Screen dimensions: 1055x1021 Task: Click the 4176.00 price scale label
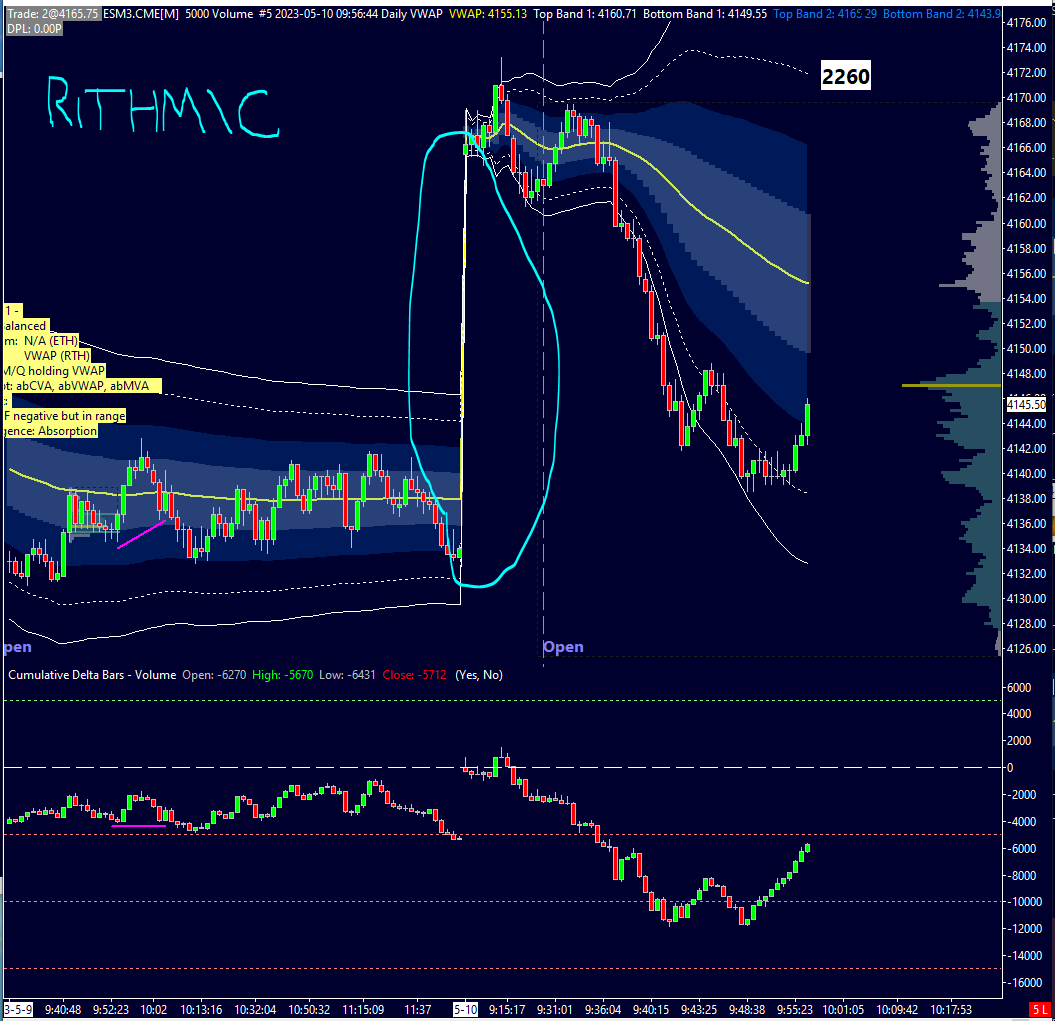click(x=1026, y=22)
